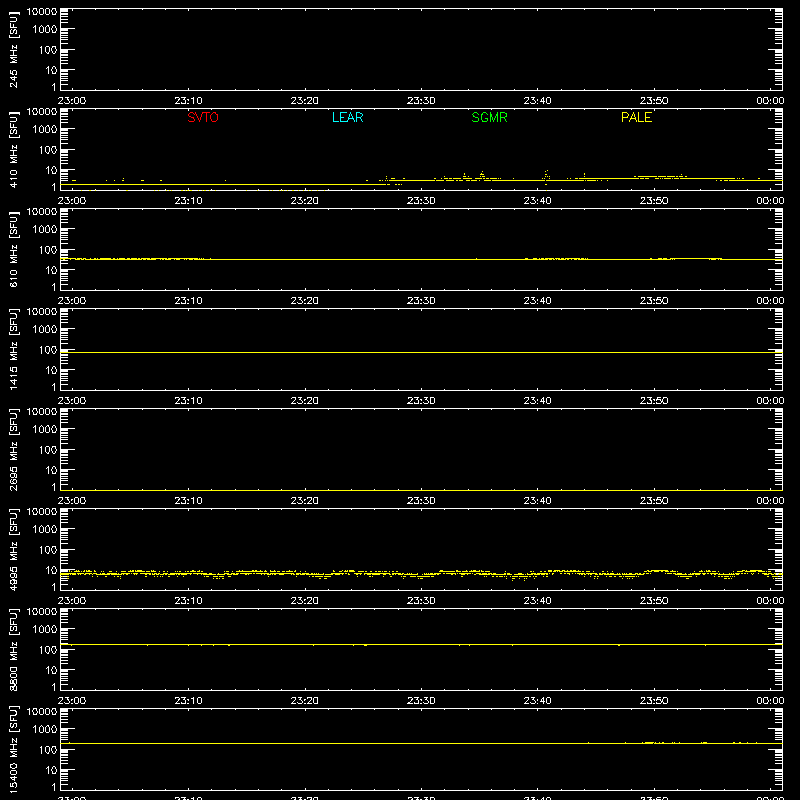Click 00:00 time label of 8800 MHz panel
The width and height of the screenshot is (800, 800).
(x=770, y=701)
